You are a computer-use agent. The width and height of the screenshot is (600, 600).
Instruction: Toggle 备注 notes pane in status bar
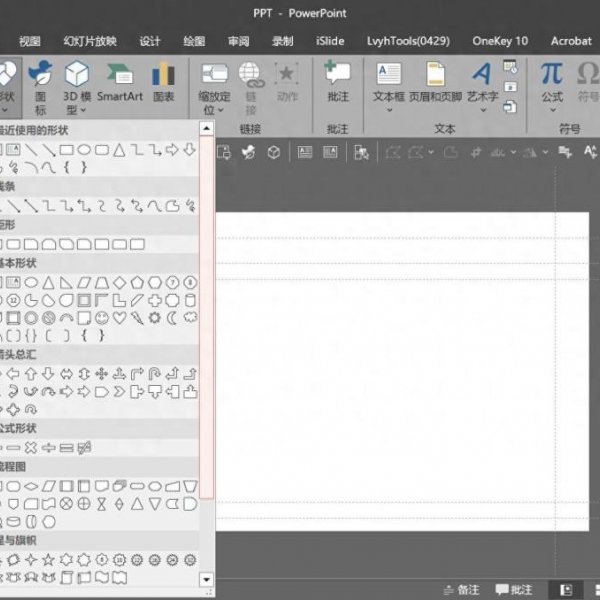tap(461, 589)
